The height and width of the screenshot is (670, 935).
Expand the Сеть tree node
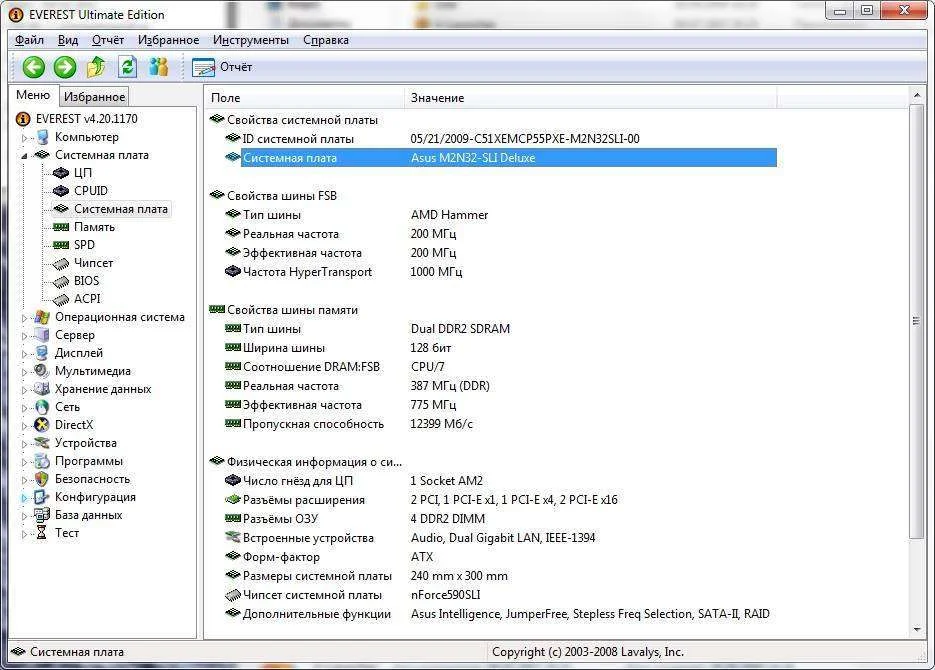click(x=24, y=408)
